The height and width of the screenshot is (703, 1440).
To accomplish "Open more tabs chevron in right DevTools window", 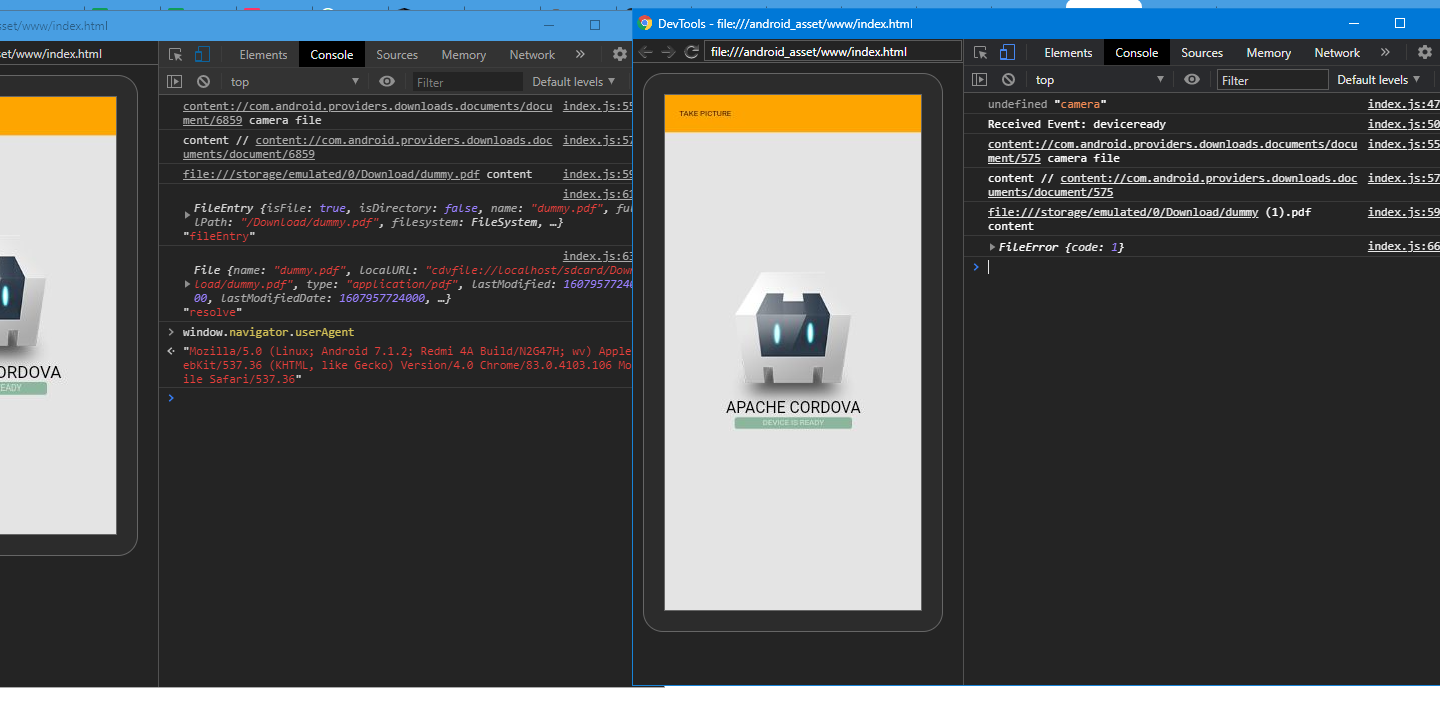I will click(1385, 53).
